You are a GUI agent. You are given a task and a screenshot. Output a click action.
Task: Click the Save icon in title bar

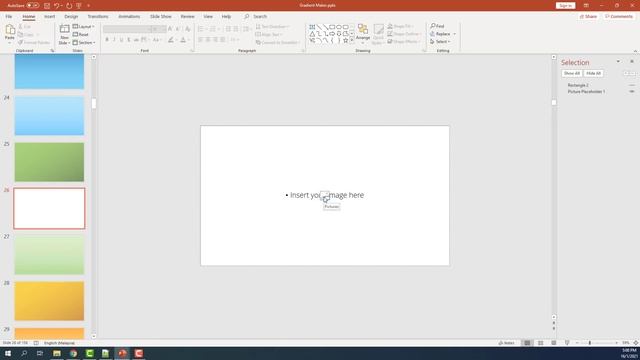pyautogui.click(x=47, y=6)
